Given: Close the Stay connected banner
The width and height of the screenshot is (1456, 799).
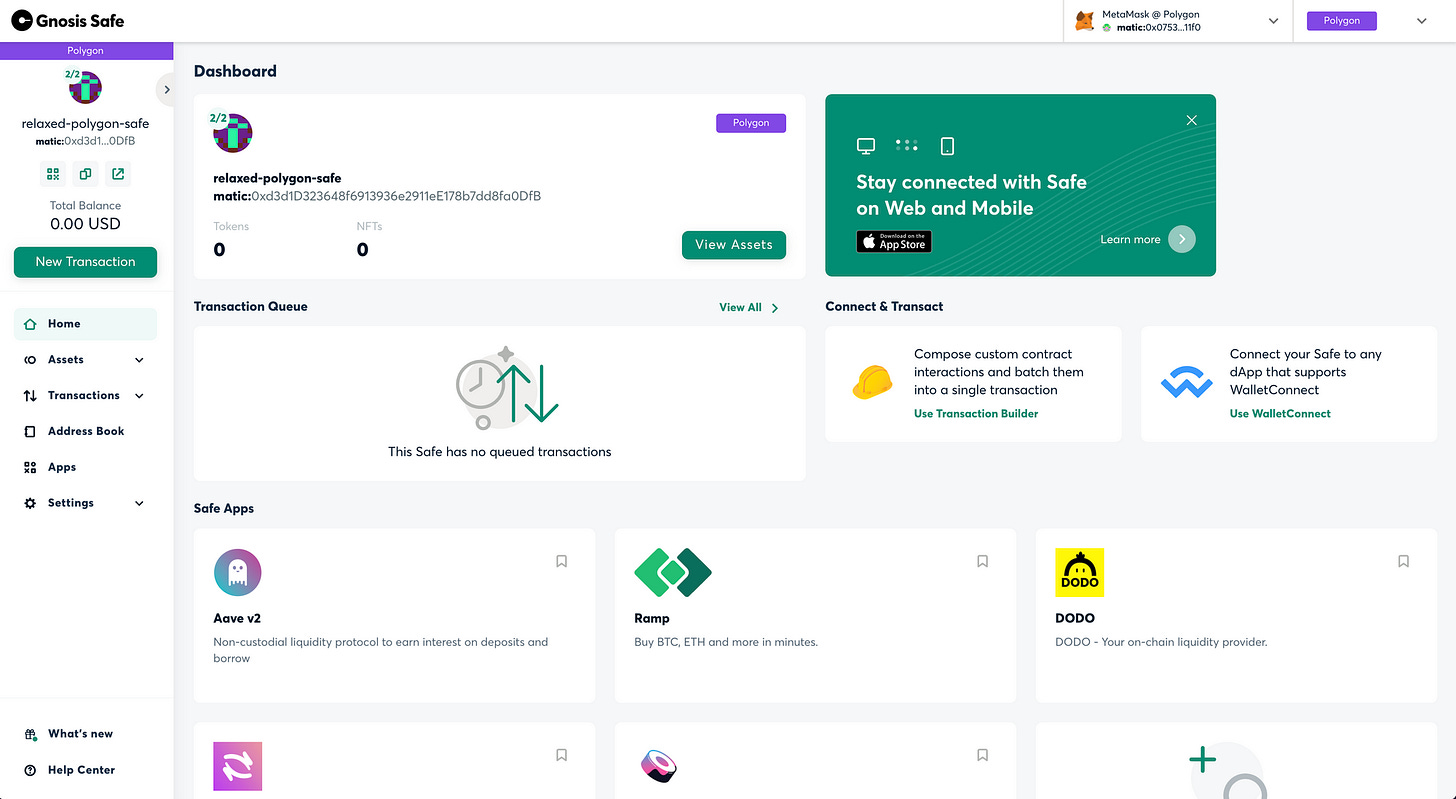Looking at the screenshot, I should 1191,120.
